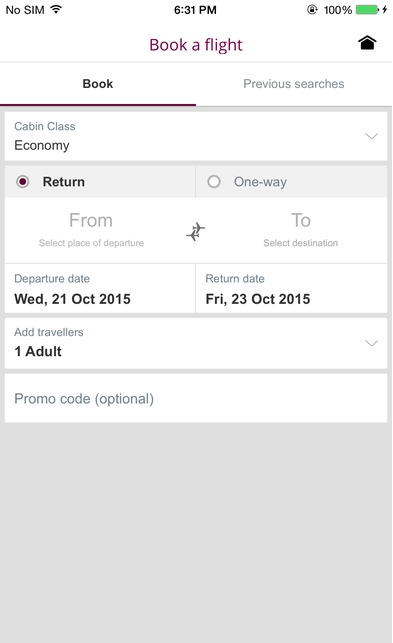Swap origin and destination with plane icon
This screenshot has width=393, height=643.
click(196, 231)
